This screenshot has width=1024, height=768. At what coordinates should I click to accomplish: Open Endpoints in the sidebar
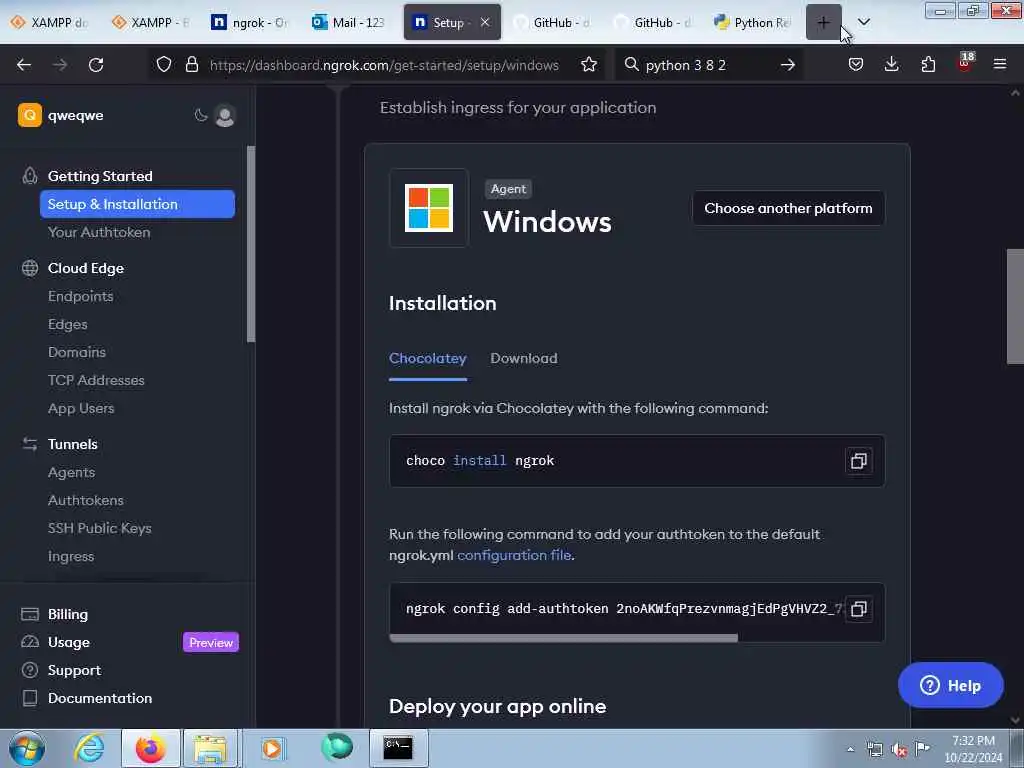[80, 296]
